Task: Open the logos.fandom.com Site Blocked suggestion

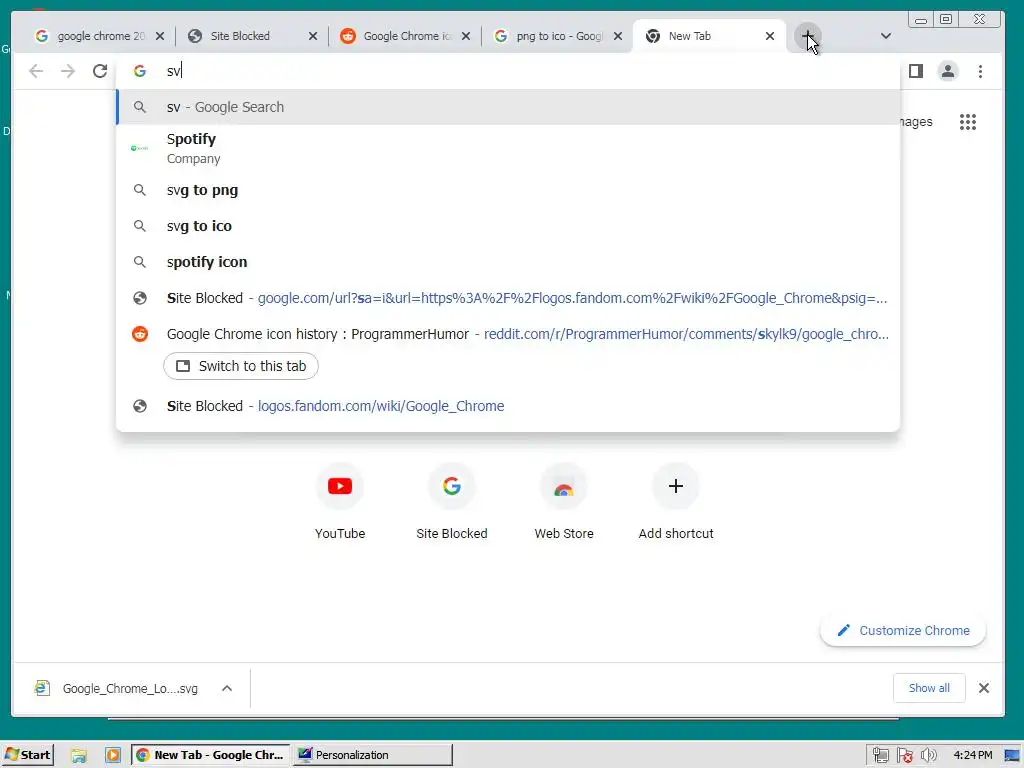Action: click(x=508, y=406)
